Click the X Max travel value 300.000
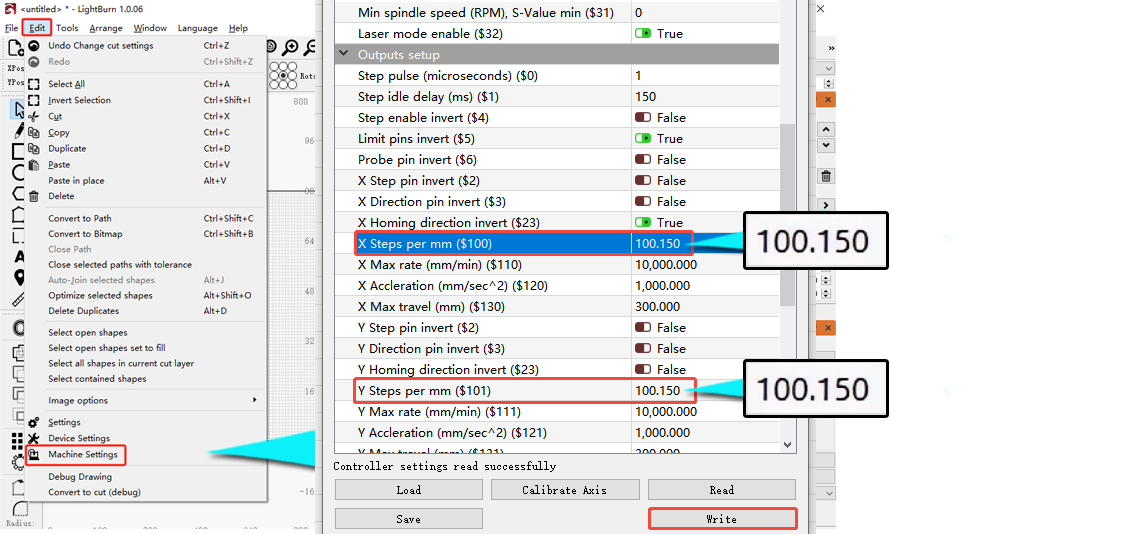This screenshot has height=534, width=1141. pos(658,307)
